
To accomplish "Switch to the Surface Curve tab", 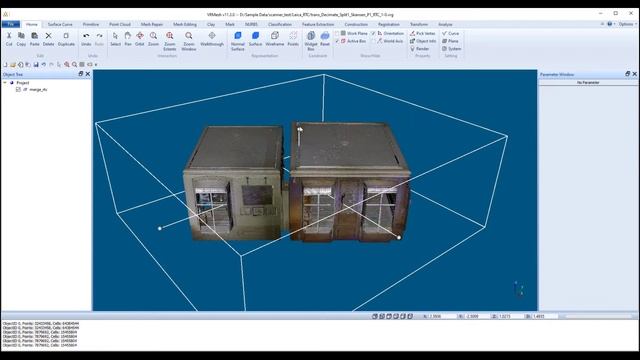I will [x=60, y=24].
